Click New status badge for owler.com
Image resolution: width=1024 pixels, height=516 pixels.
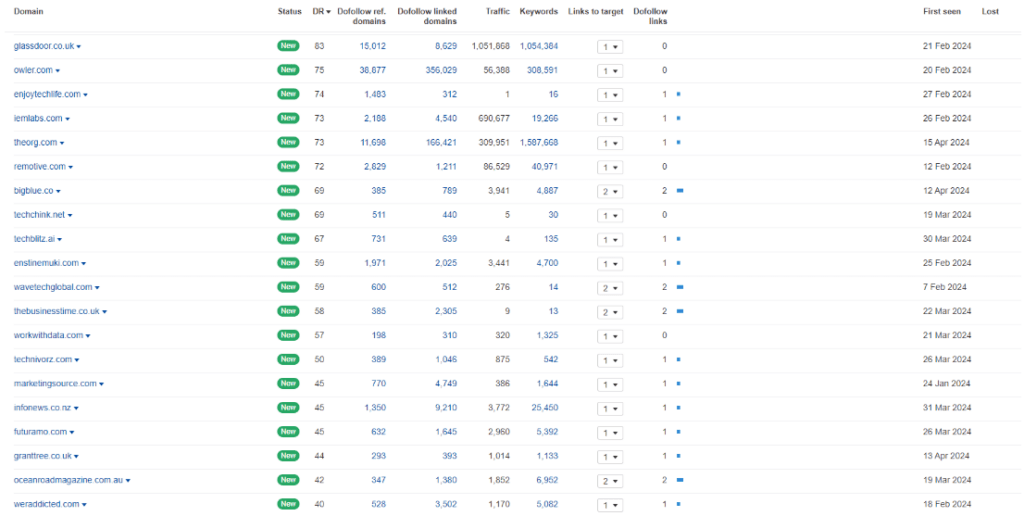[x=288, y=70]
